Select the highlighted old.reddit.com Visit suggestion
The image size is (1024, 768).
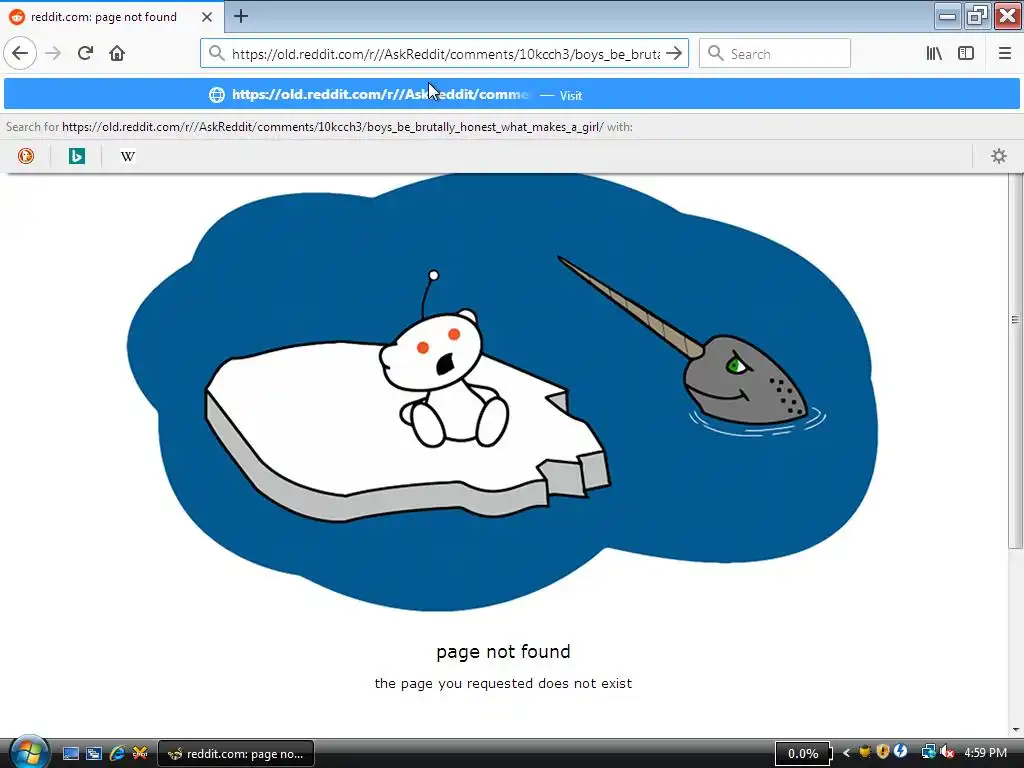pyautogui.click(x=511, y=95)
